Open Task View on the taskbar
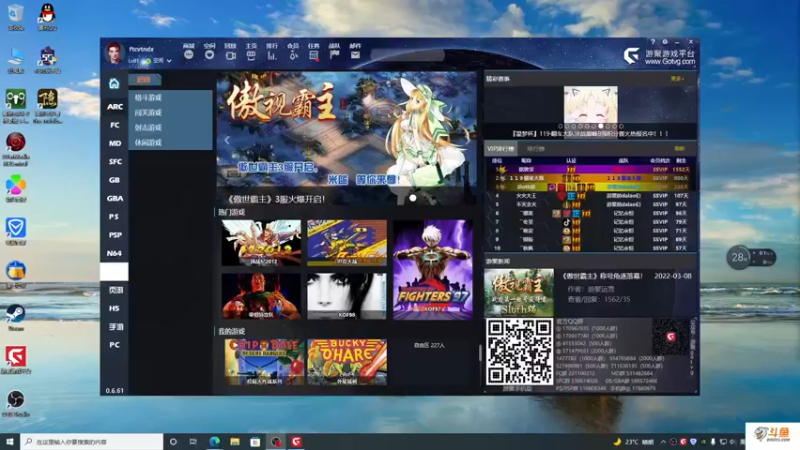This screenshot has height=450, width=800. click(193, 442)
